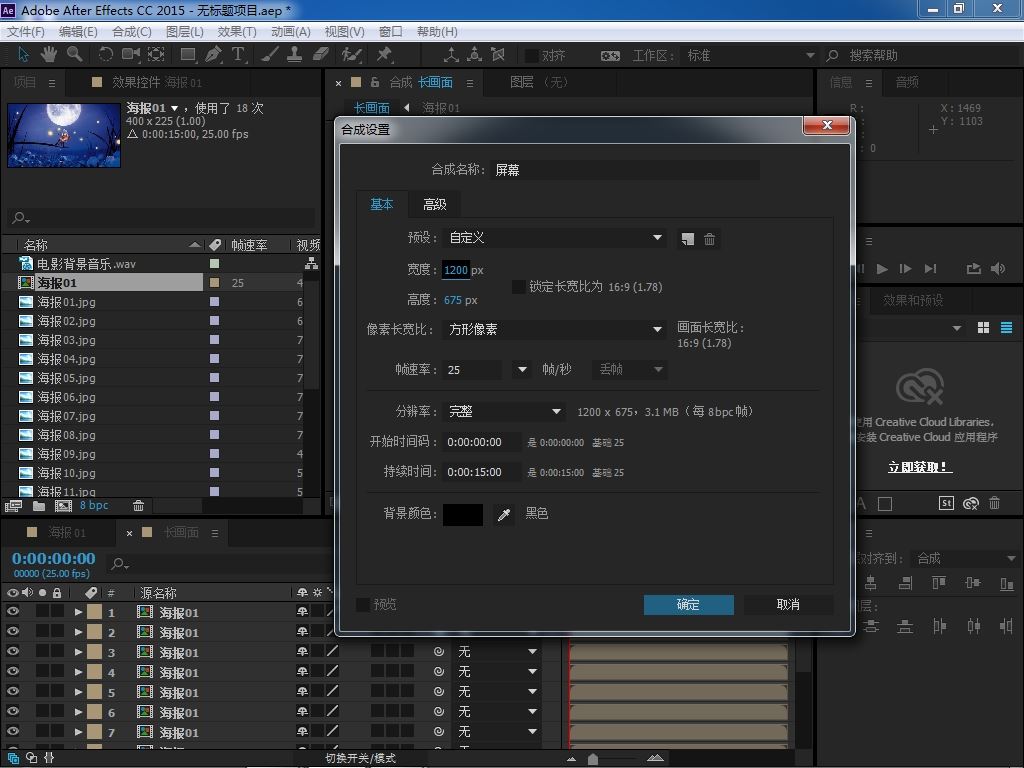Select the Brush tool
The width and height of the screenshot is (1024, 768).
pos(270,54)
